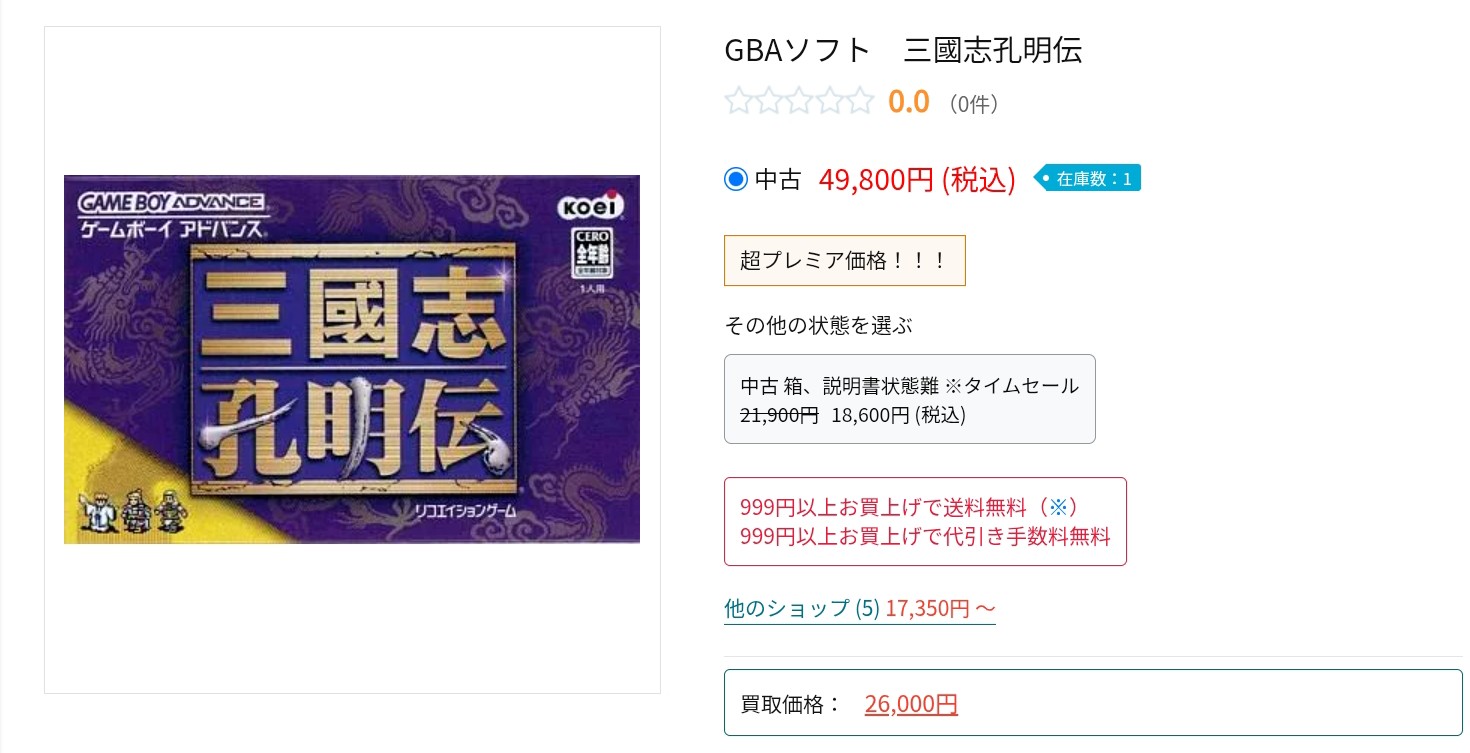1470x753 pixels.
Task: Click the fourth rating star
Action: (830, 101)
